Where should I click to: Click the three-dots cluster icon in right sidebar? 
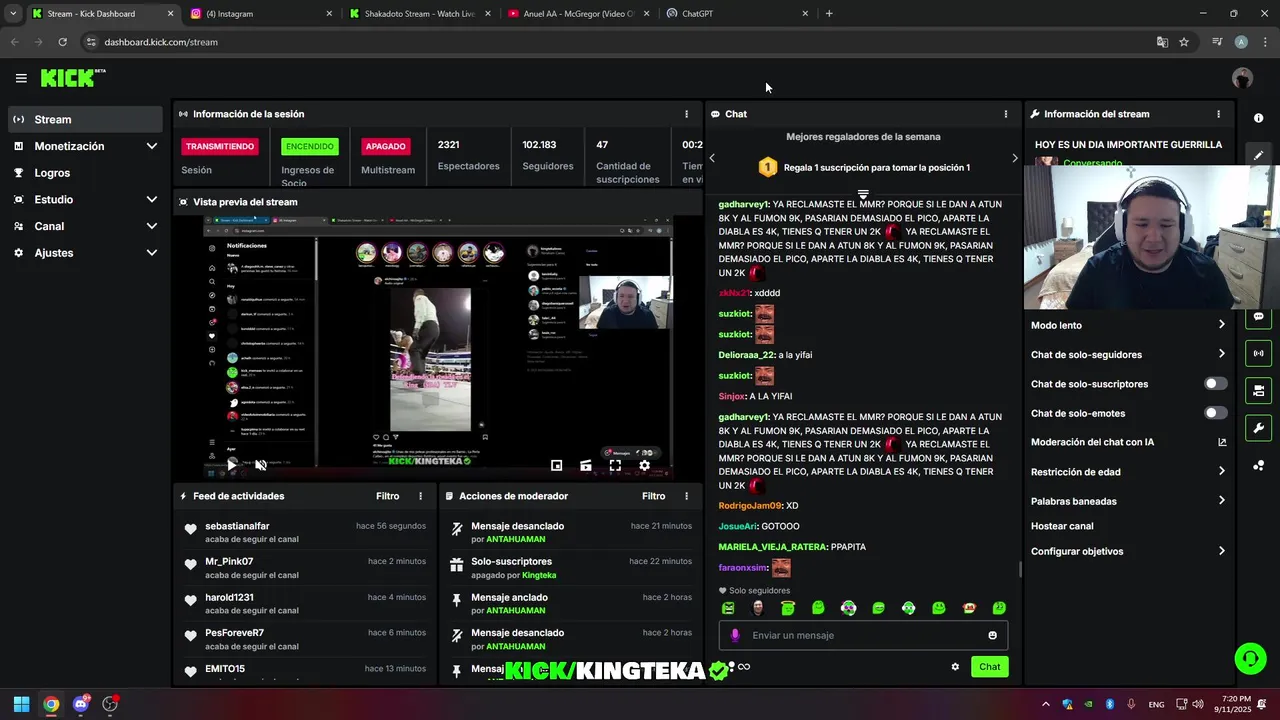[1258, 465]
